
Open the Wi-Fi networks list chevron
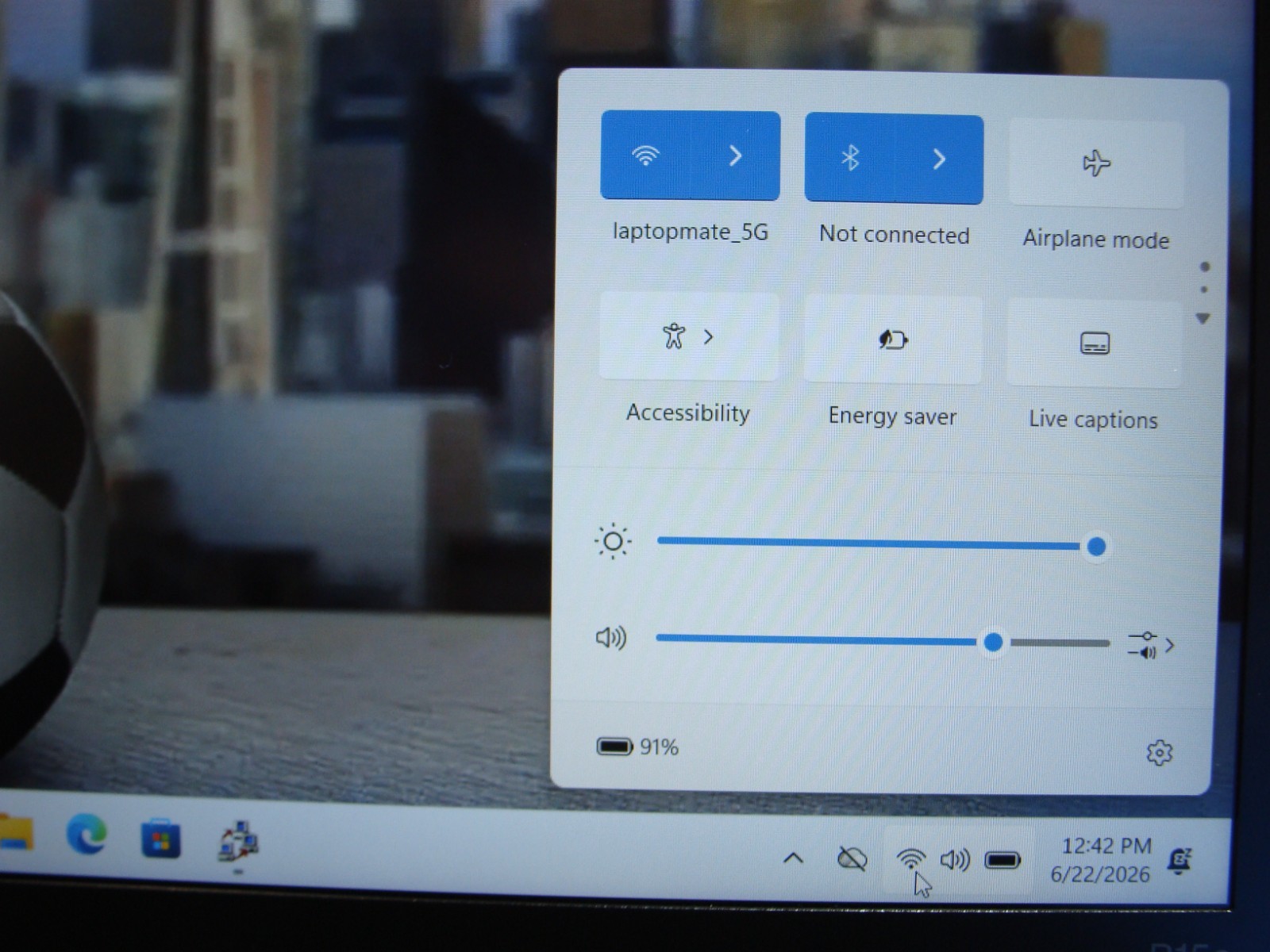(x=736, y=155)
